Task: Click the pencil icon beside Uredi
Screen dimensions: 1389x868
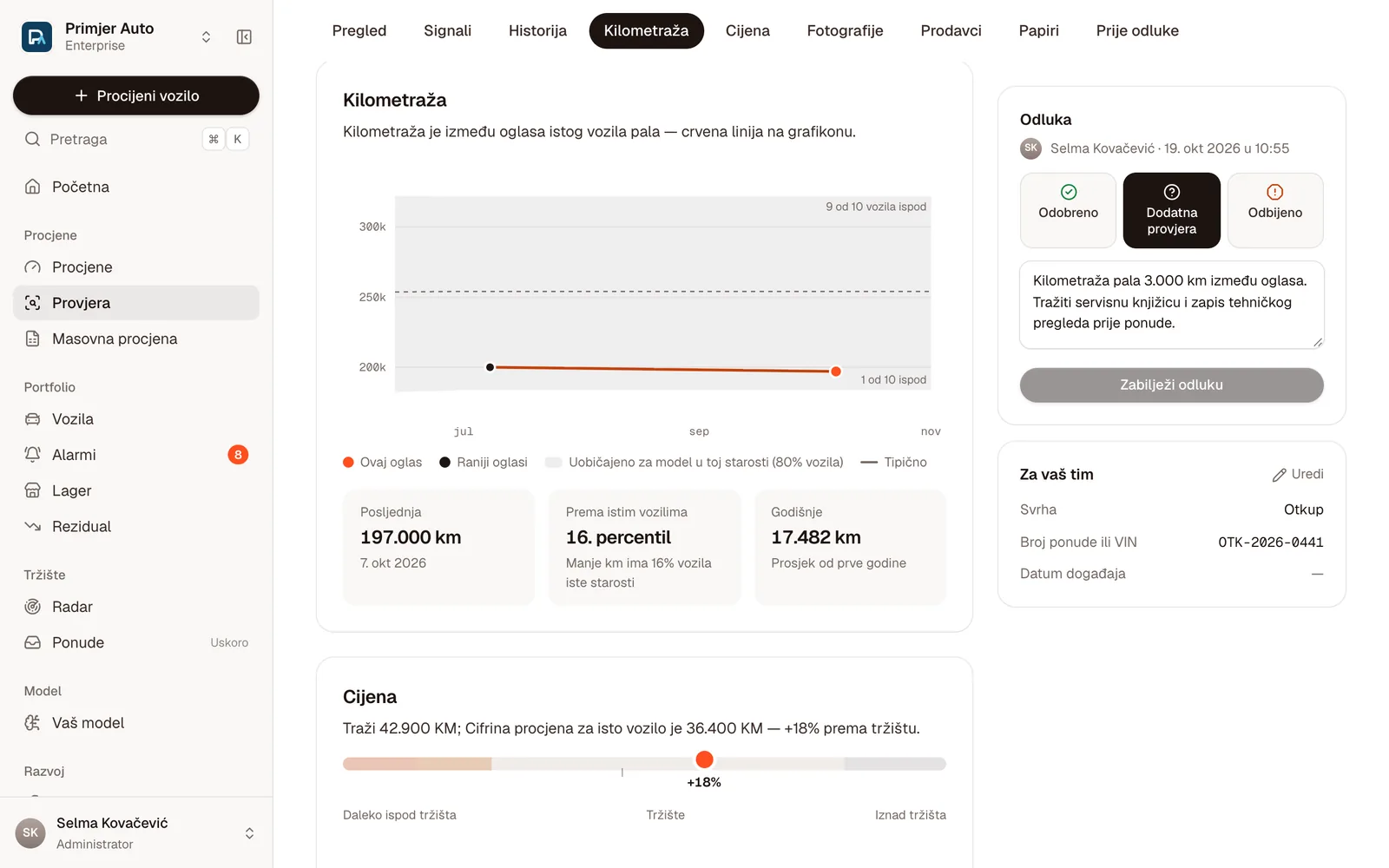Action: (x=1279, y=475)
